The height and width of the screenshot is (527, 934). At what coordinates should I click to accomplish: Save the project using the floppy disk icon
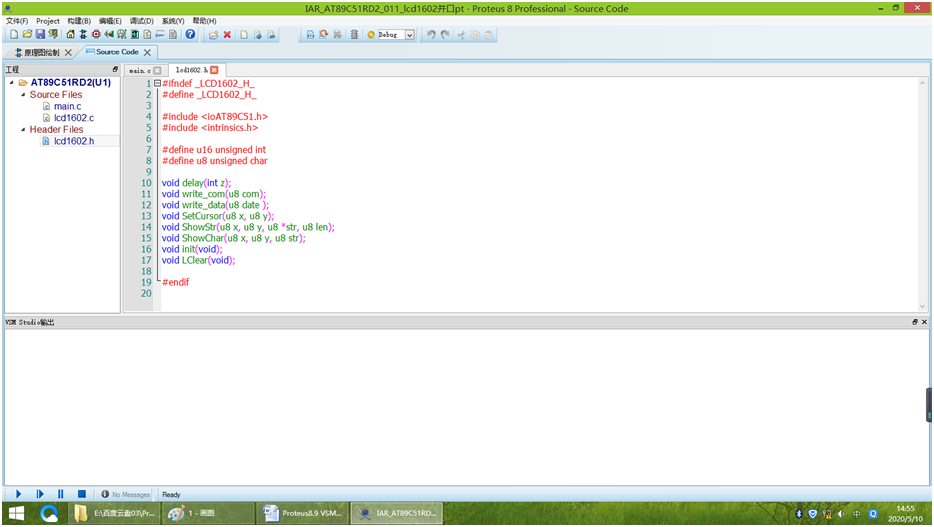(x=41, y=35)
